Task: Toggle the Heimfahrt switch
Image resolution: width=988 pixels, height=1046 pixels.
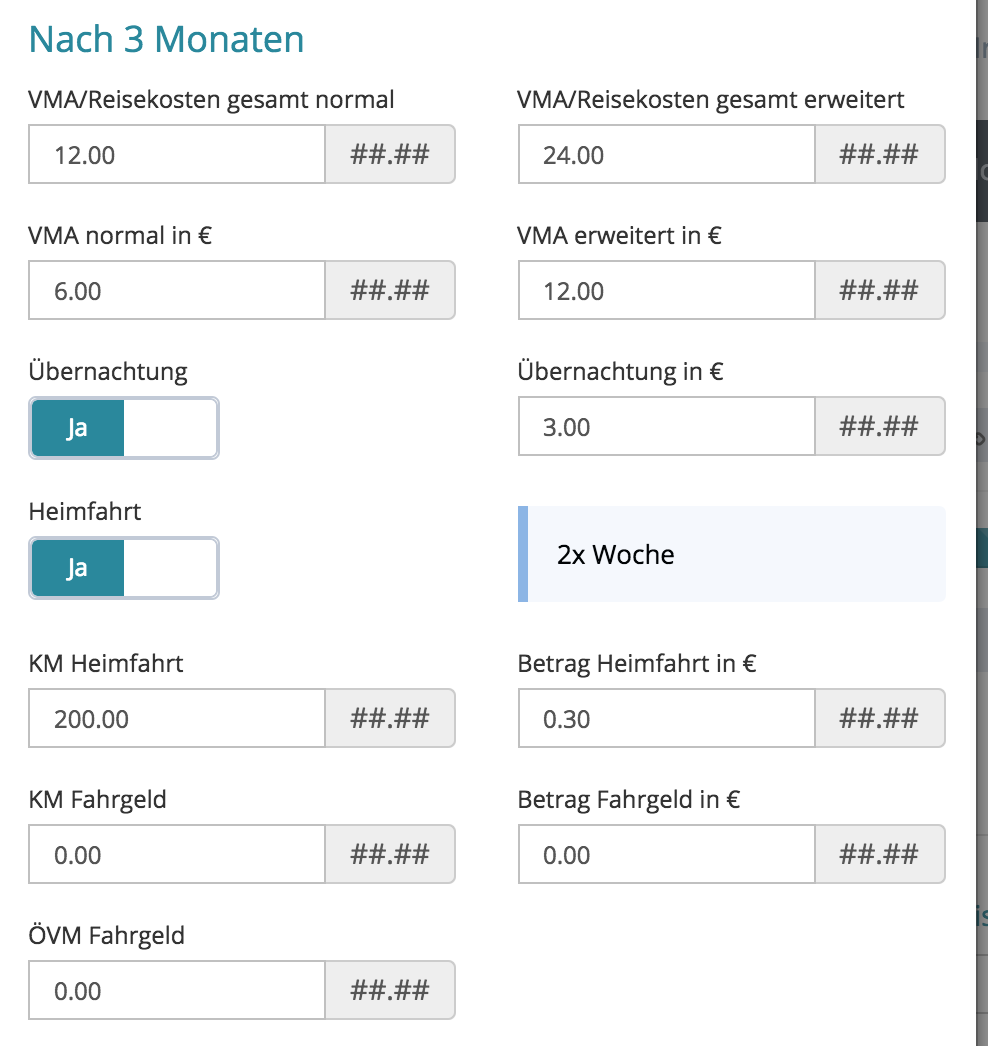Action: click(x=124, y=568)
